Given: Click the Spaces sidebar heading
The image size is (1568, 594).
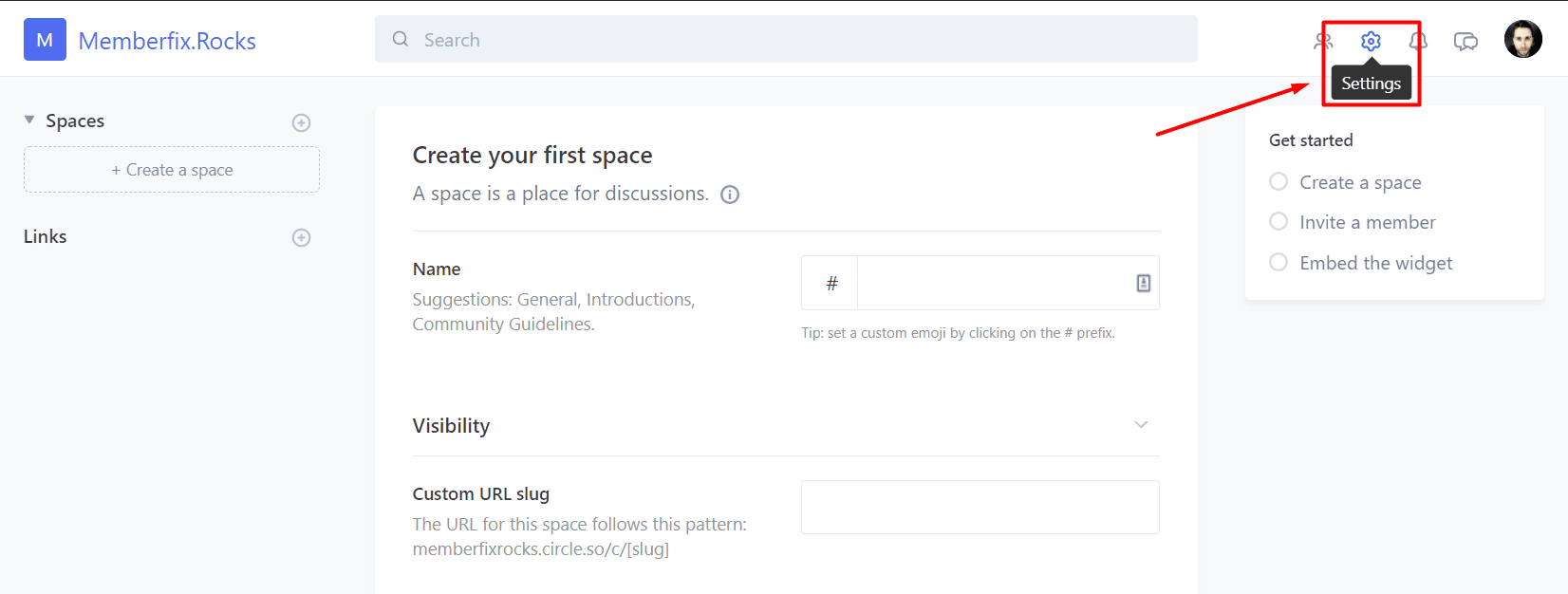Looking at the screenshot, I should click(75, 121).
